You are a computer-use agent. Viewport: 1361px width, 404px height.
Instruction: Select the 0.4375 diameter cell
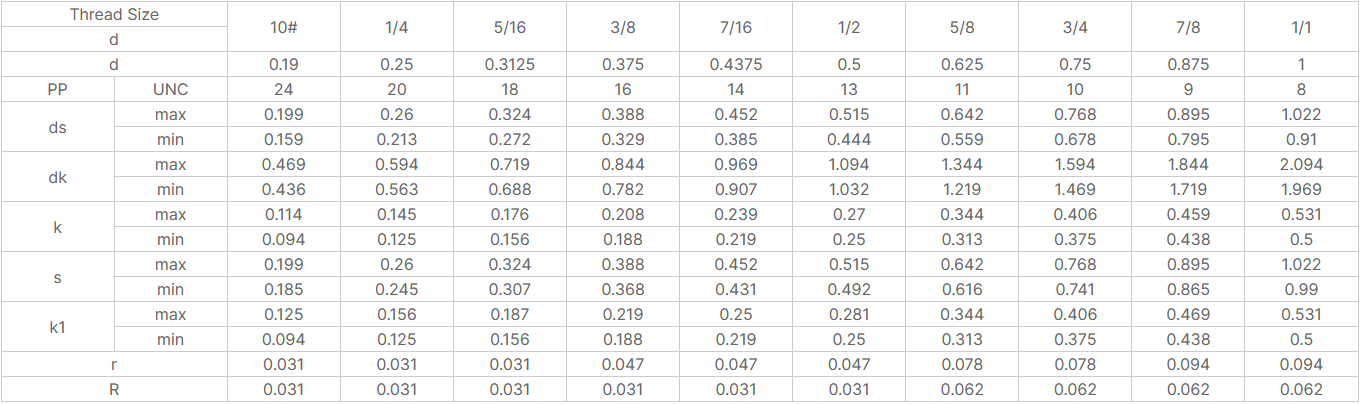pyautogui.click(x=736, y=64)
